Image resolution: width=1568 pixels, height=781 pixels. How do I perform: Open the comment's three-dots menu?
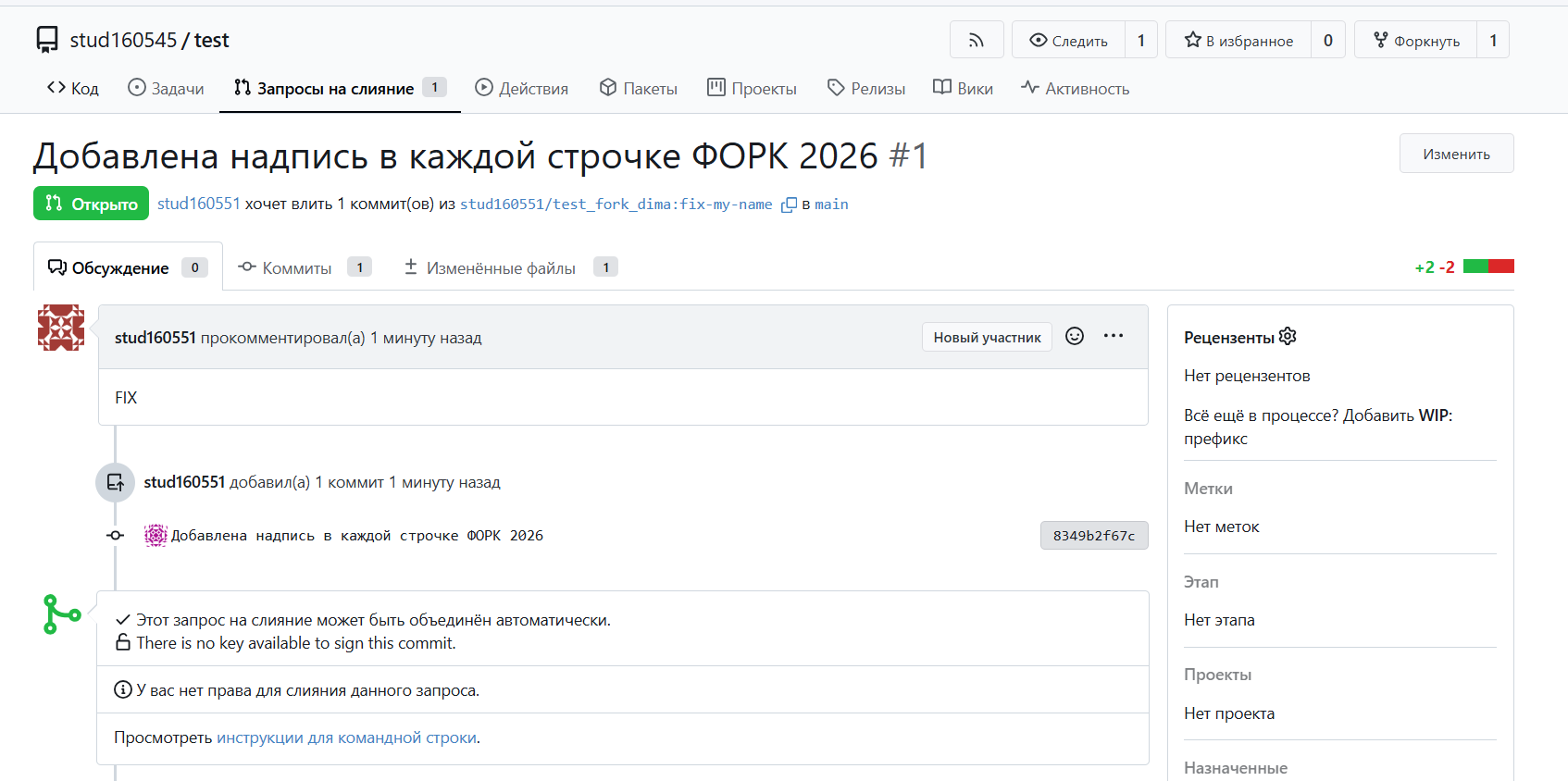pos(1113,337)
